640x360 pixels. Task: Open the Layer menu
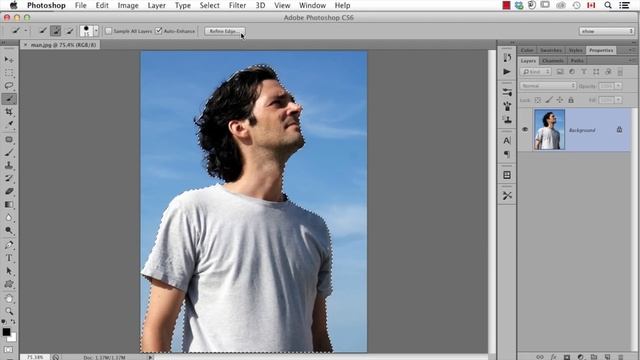pos(156,5)
